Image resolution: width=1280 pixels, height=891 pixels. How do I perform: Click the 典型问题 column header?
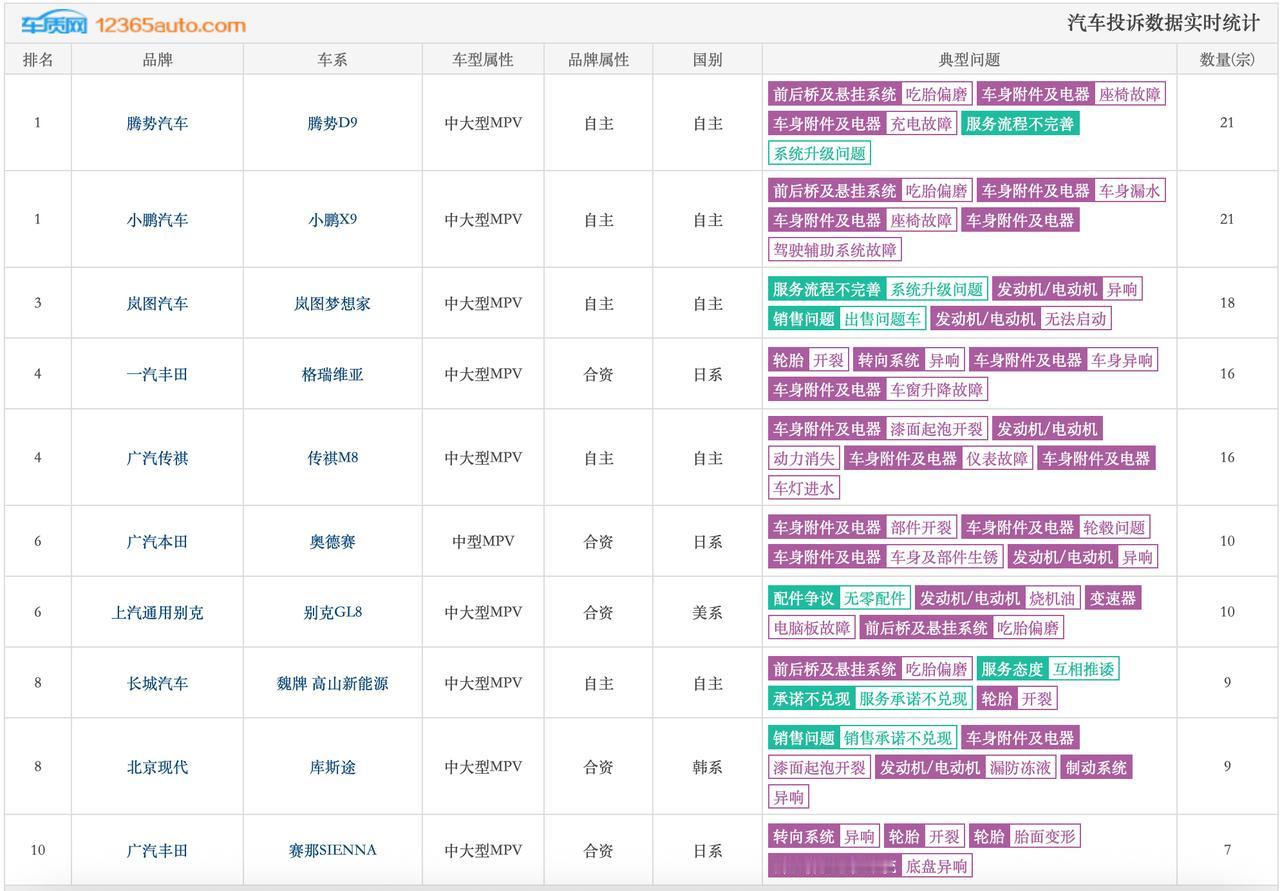point(969,60)
